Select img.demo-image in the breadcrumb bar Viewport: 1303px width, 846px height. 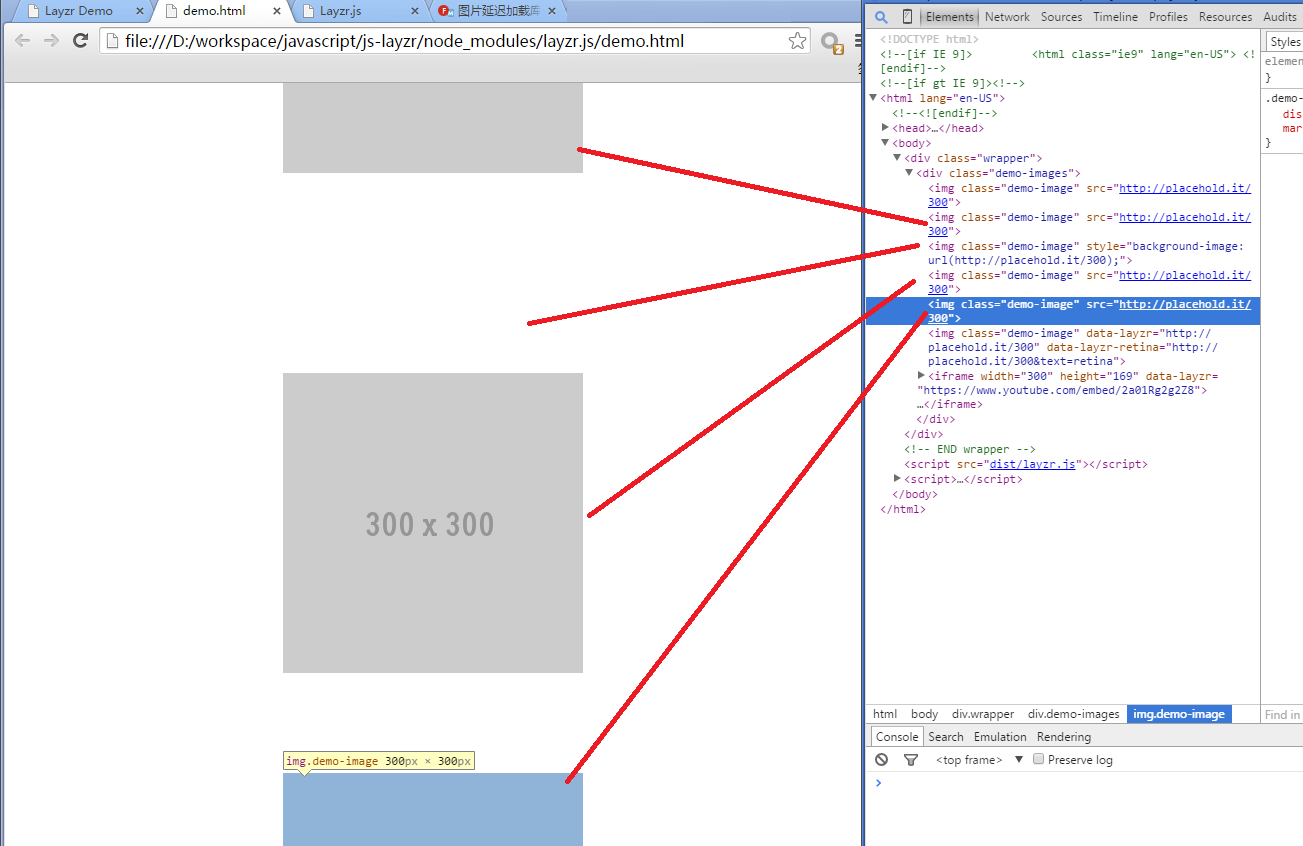[1178, 714]
